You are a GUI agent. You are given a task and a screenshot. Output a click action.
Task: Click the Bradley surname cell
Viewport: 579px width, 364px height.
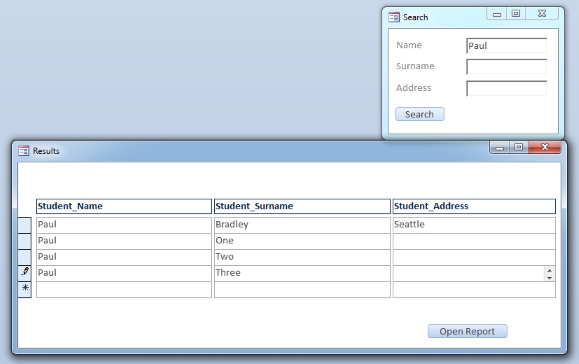(x=302, y=225)
